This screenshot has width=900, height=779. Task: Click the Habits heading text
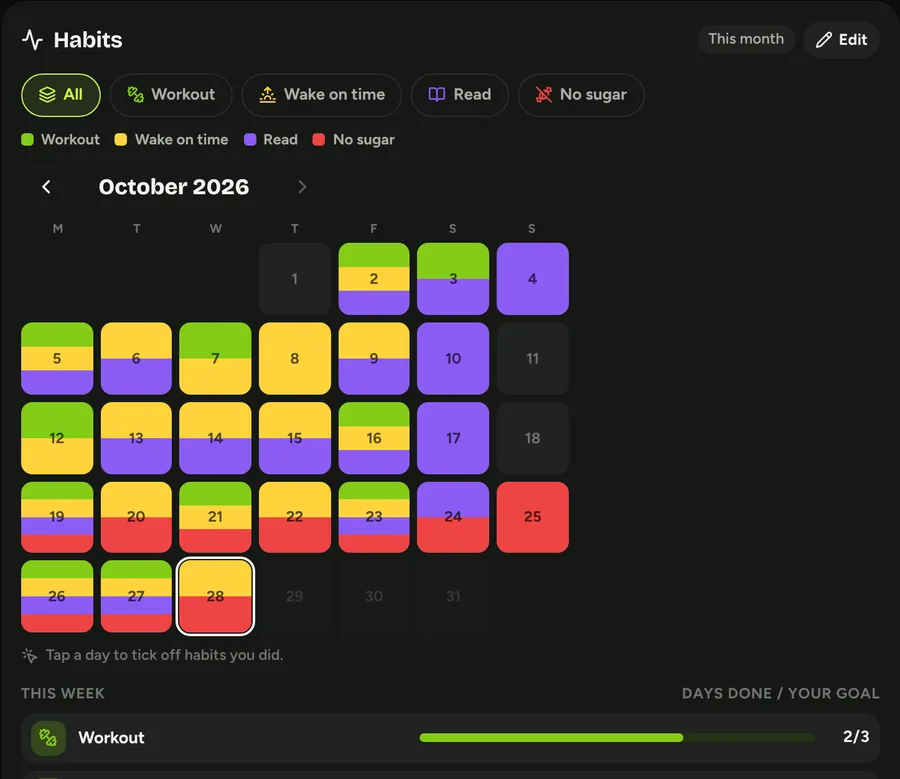88,40
